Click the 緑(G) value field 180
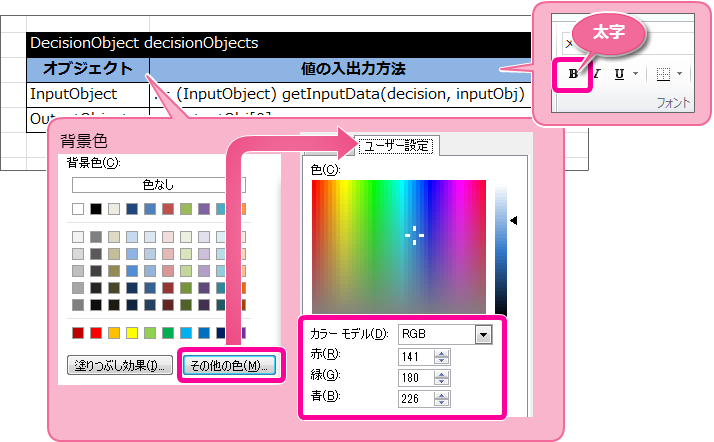 pyautogui.click(x=416, y=378)
